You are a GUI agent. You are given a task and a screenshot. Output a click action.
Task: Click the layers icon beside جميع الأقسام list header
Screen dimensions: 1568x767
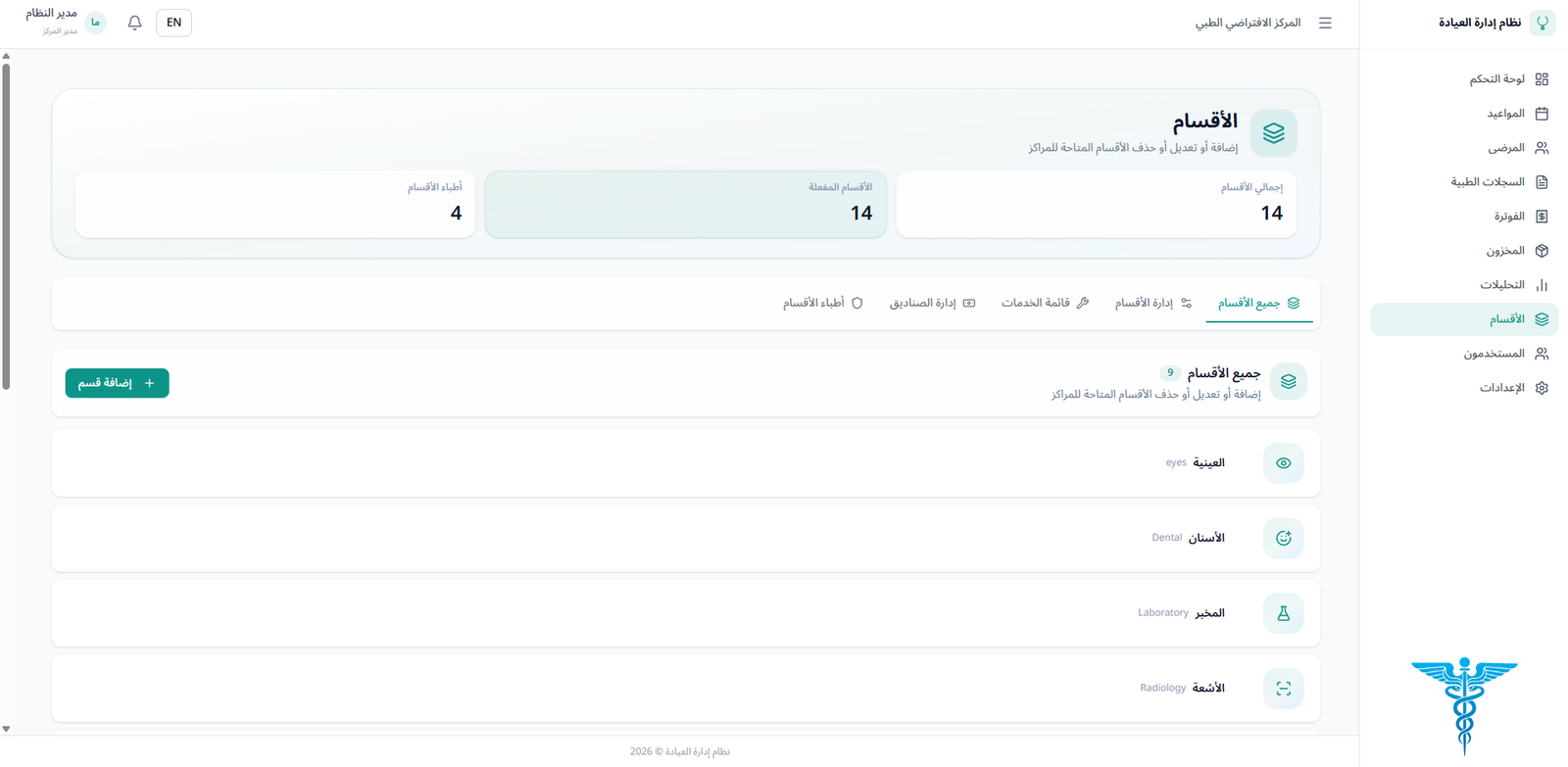(1288, 382)
